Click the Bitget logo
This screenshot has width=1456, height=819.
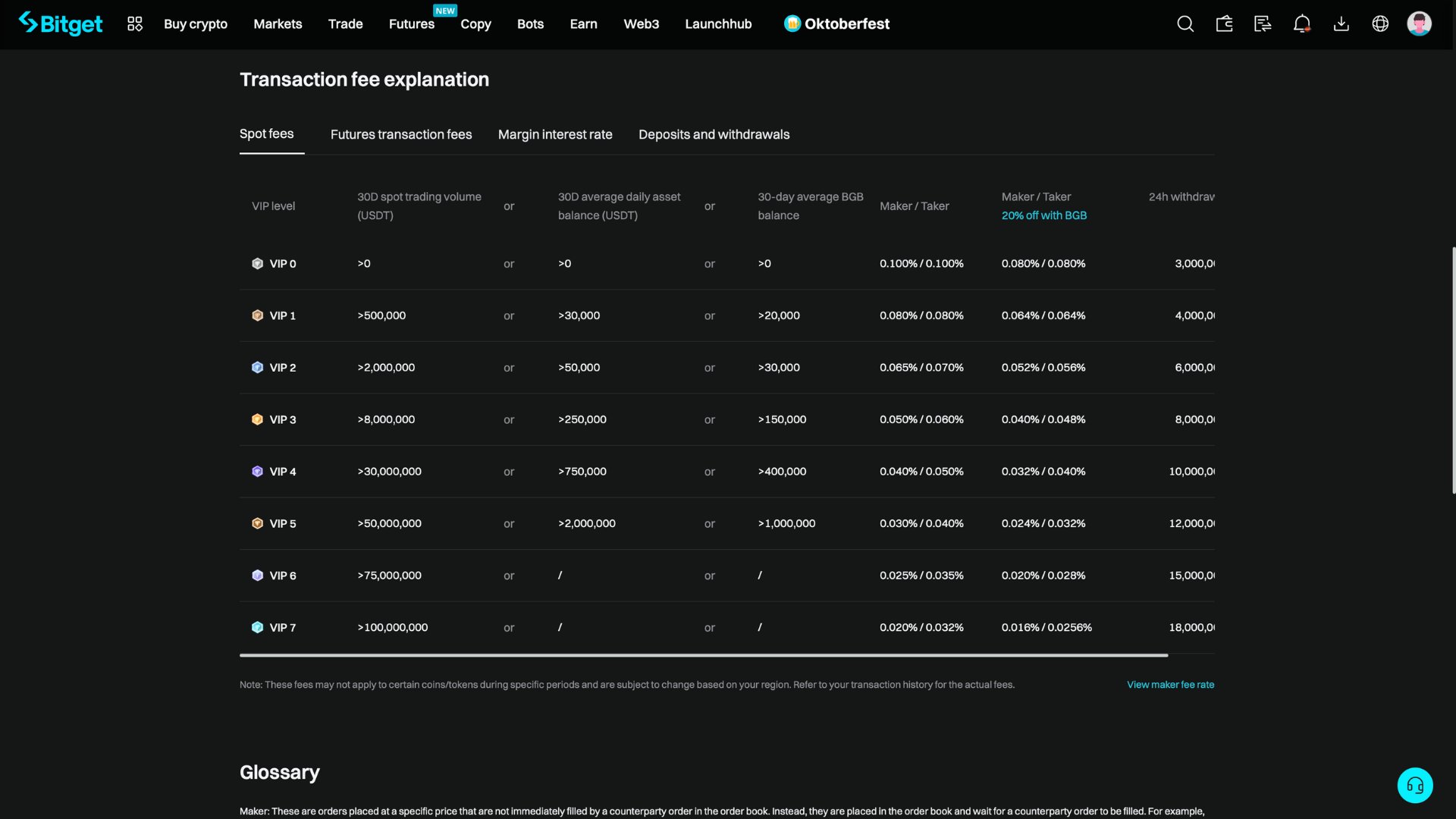[61, 24]
